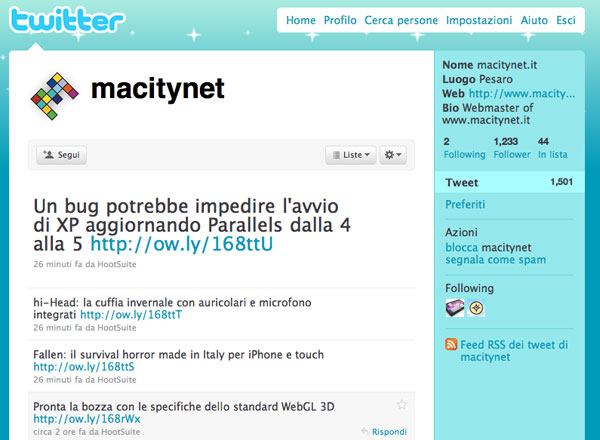
Task: Click the timestamp under Fallen tweet
Action: pos(57,380)
